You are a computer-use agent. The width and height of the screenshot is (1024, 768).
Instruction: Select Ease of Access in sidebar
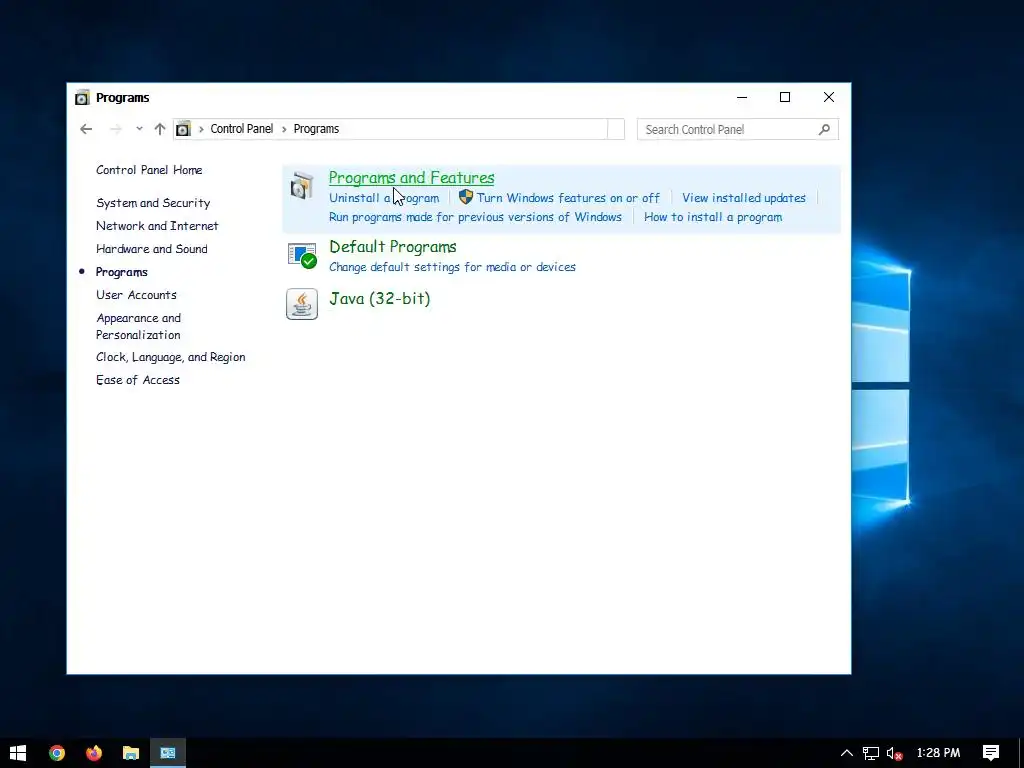(137, 380)
